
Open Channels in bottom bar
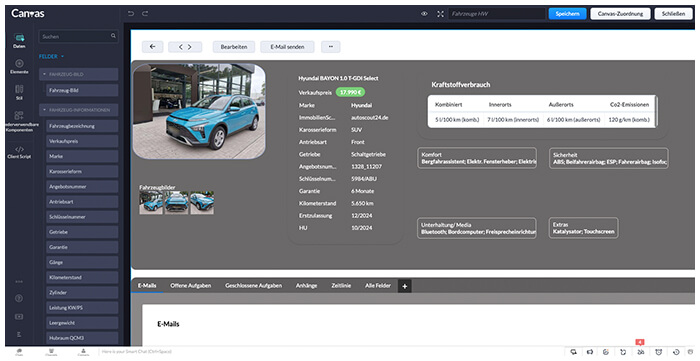51,353
